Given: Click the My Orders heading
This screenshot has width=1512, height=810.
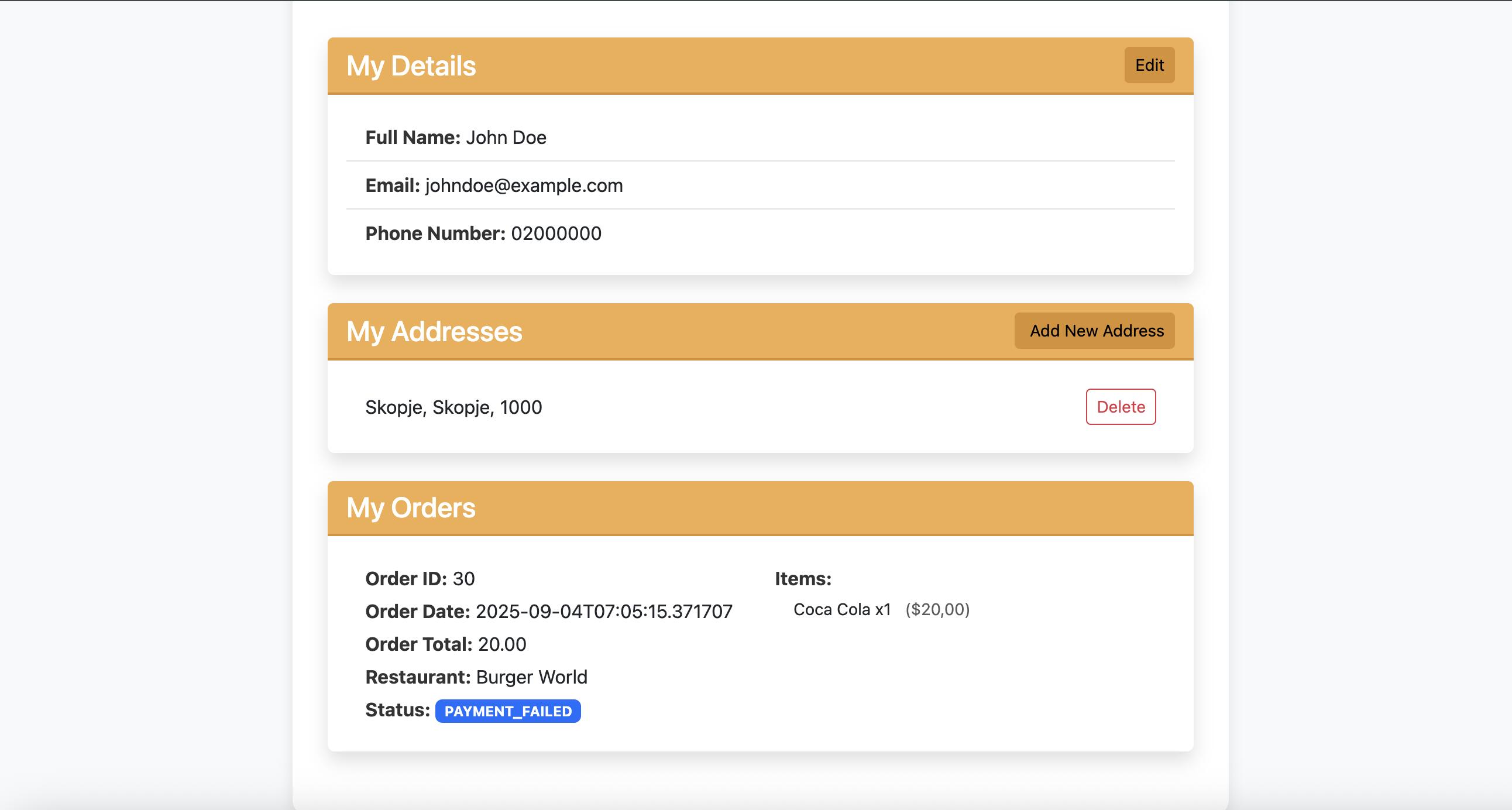Looking at the screenshot, I should [410, 508].
